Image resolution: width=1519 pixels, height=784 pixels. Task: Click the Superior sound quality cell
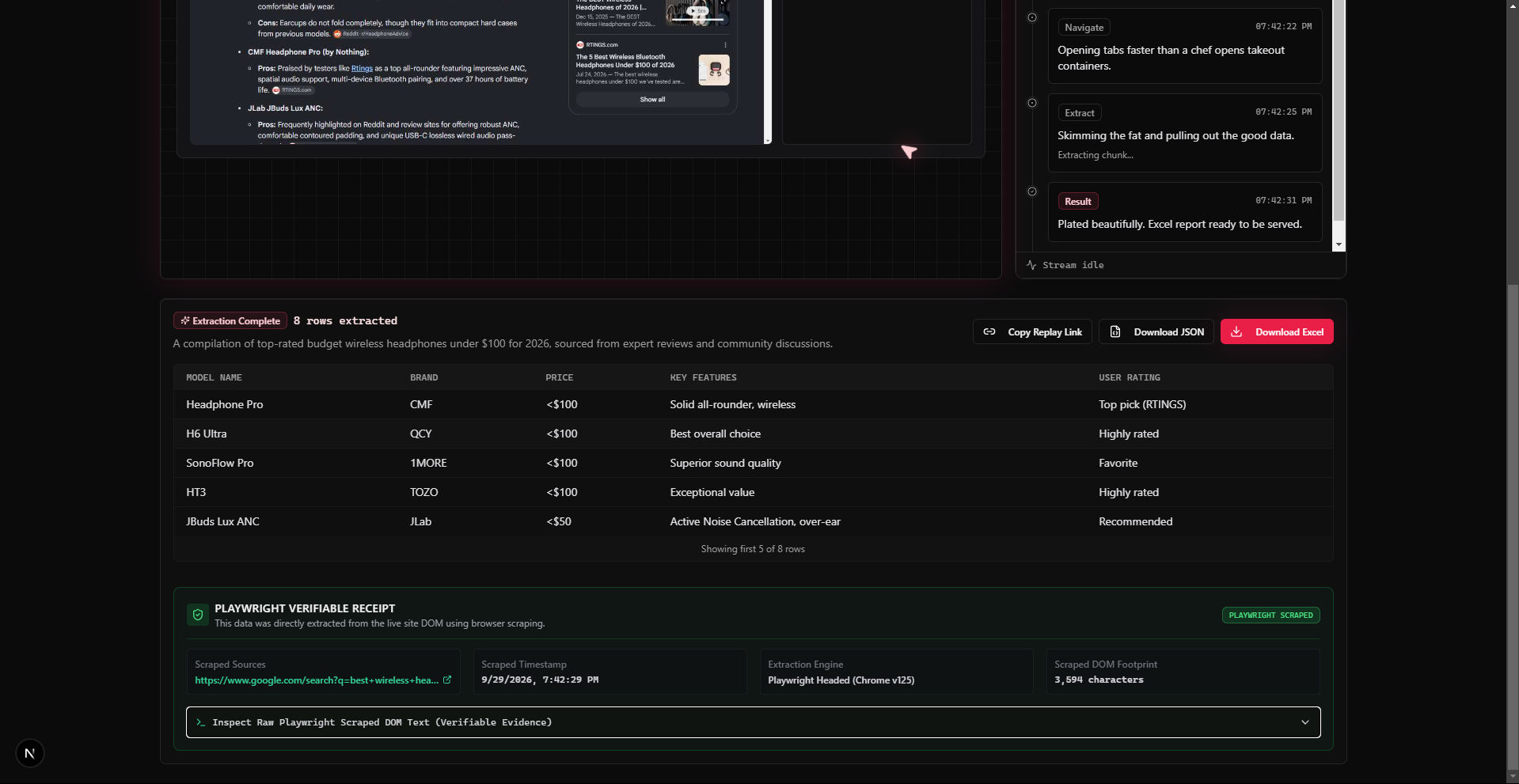[725, 463]
